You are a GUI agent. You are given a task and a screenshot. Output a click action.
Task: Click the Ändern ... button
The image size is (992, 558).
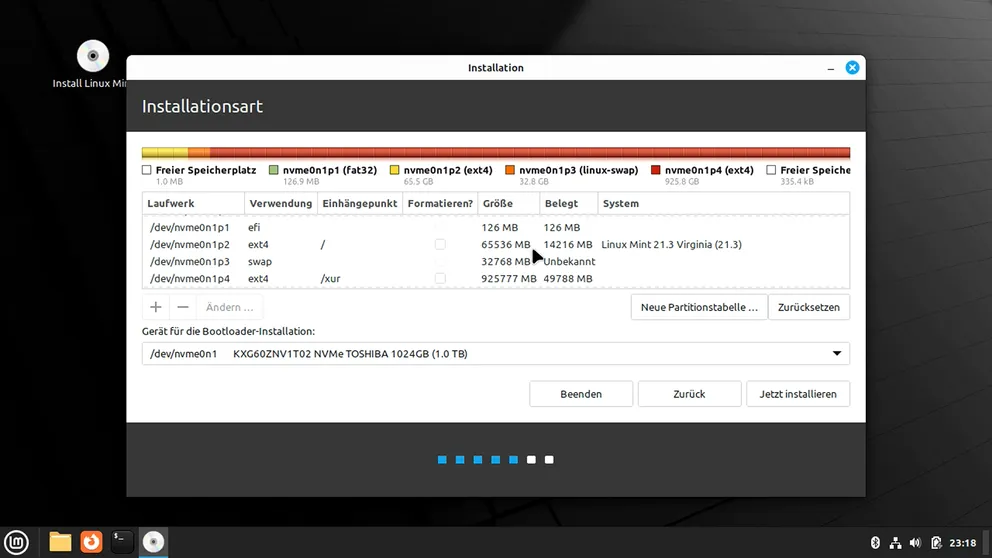pos(229,307)
